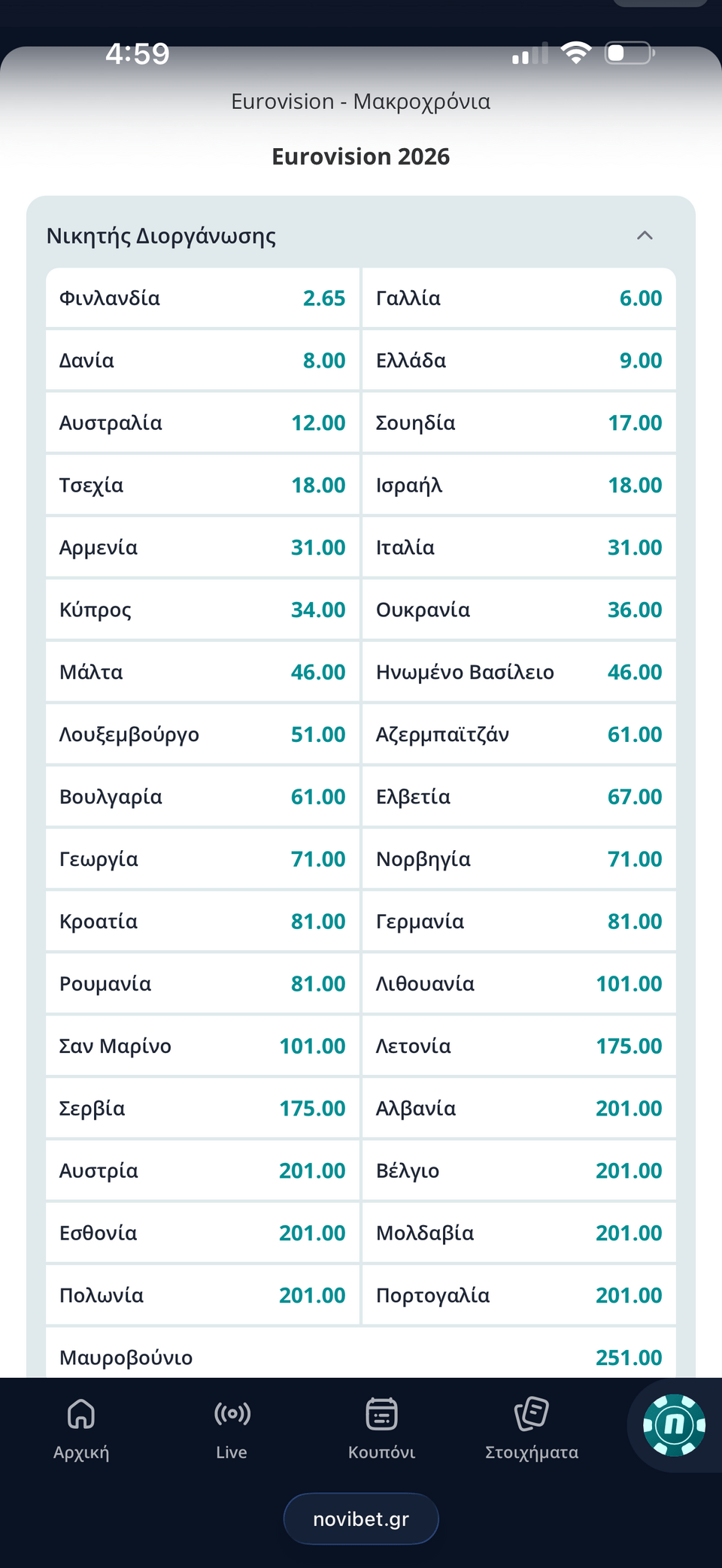The height and width of the screenshot is (1568, 722).
Task: Collapse the Νικητής Διοργάνωσης section chevron
Action: tap(645, 236)
